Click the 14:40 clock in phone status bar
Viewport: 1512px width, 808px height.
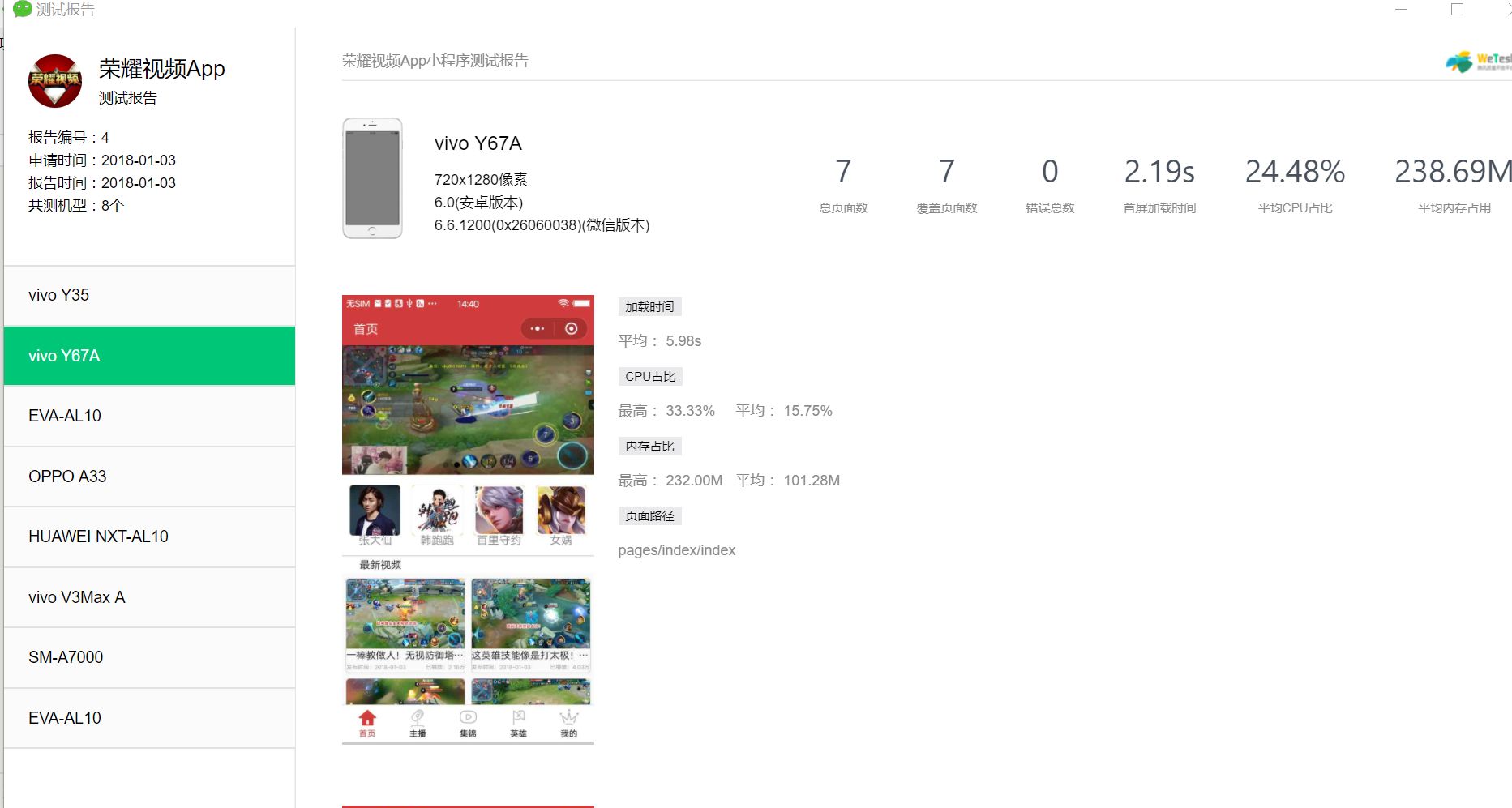click(468, 304)
